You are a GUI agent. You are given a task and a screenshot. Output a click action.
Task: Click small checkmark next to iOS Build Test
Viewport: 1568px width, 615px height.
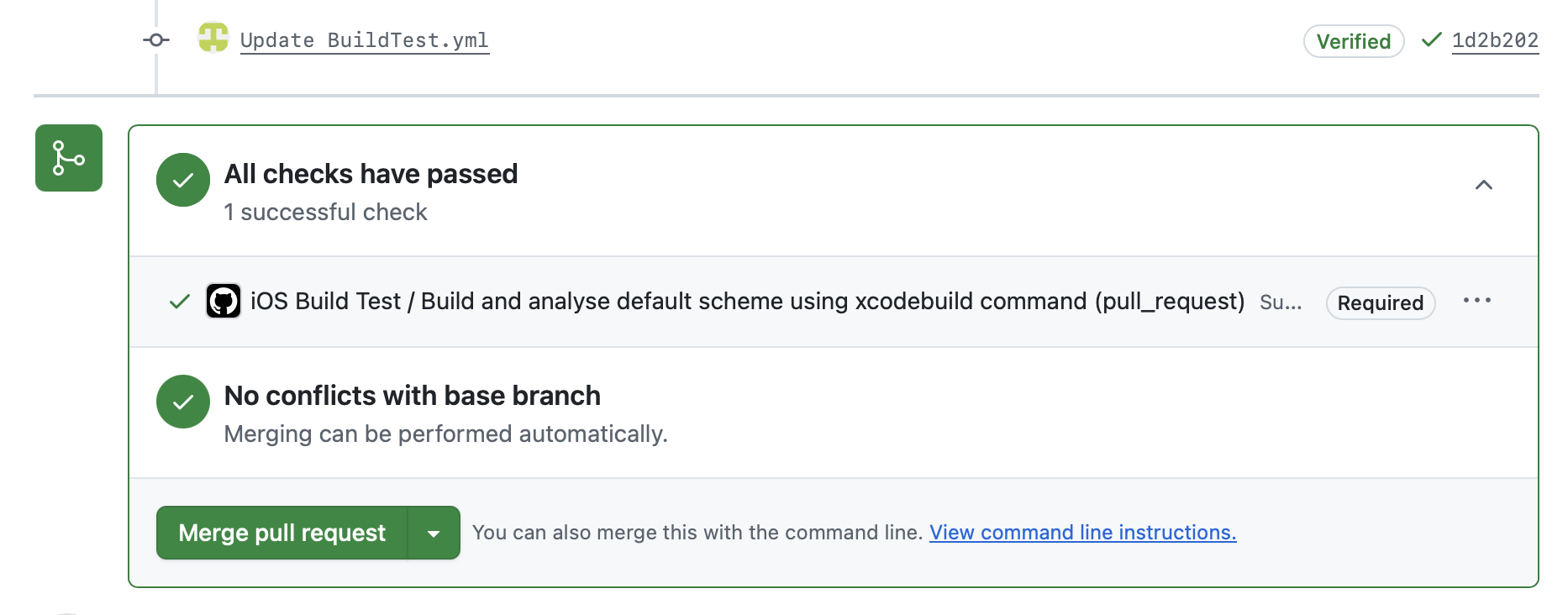pos(180,302)
